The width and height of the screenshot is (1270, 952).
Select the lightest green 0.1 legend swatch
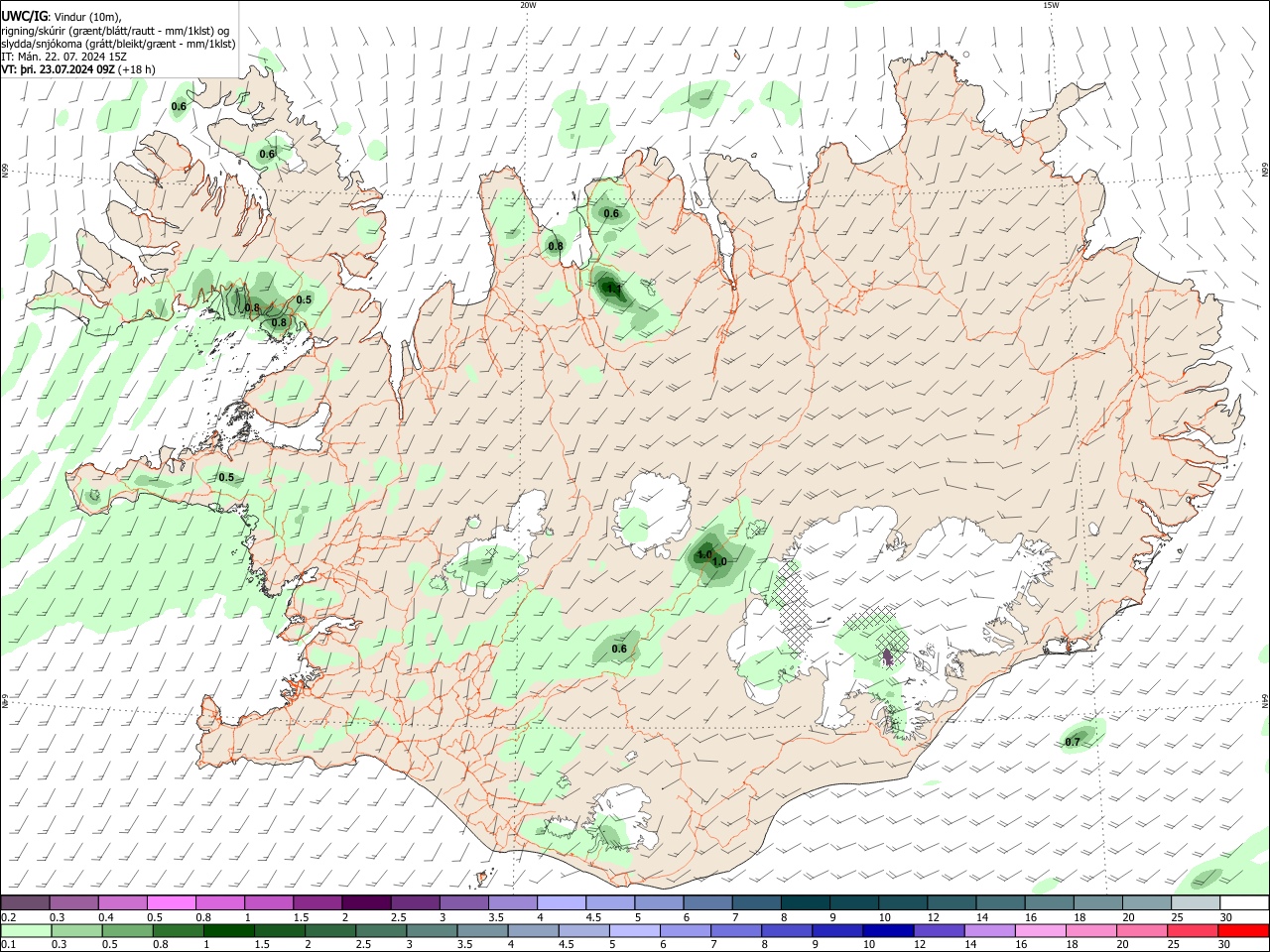(25, 930)
